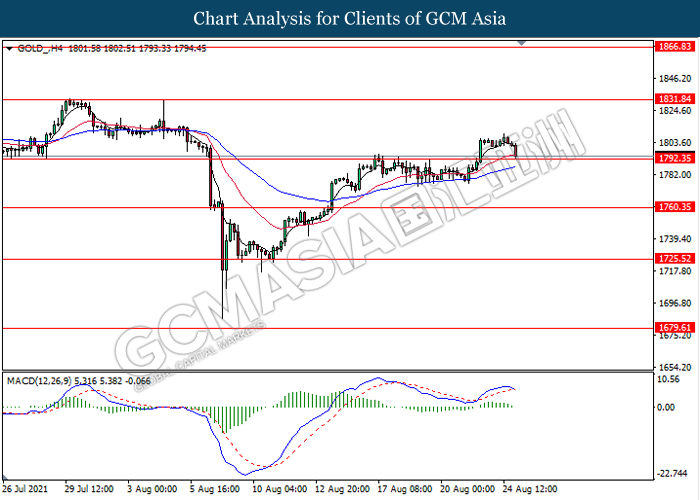Image resolution: width=700 pixels, height=500 pixels.
Task: Click the 1696.80 price axis value
Action: tap(675, 303)
